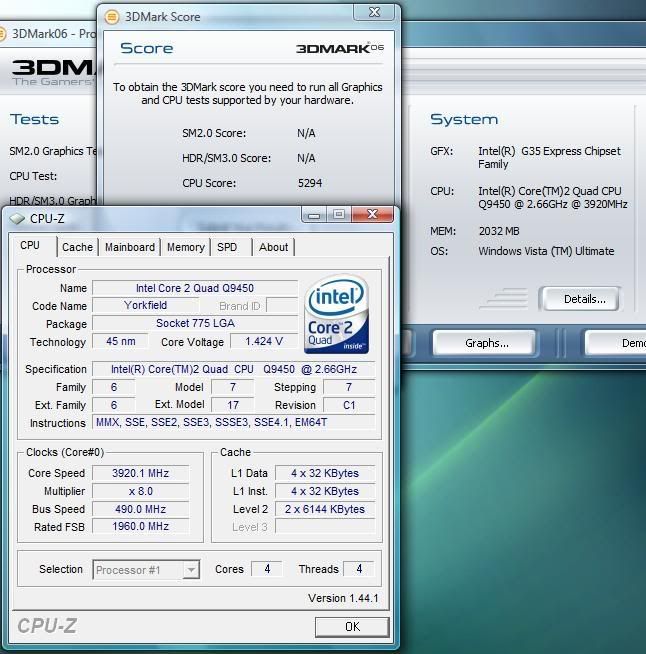
Task: Click the Revision value C1
Action: click(349, 405)
